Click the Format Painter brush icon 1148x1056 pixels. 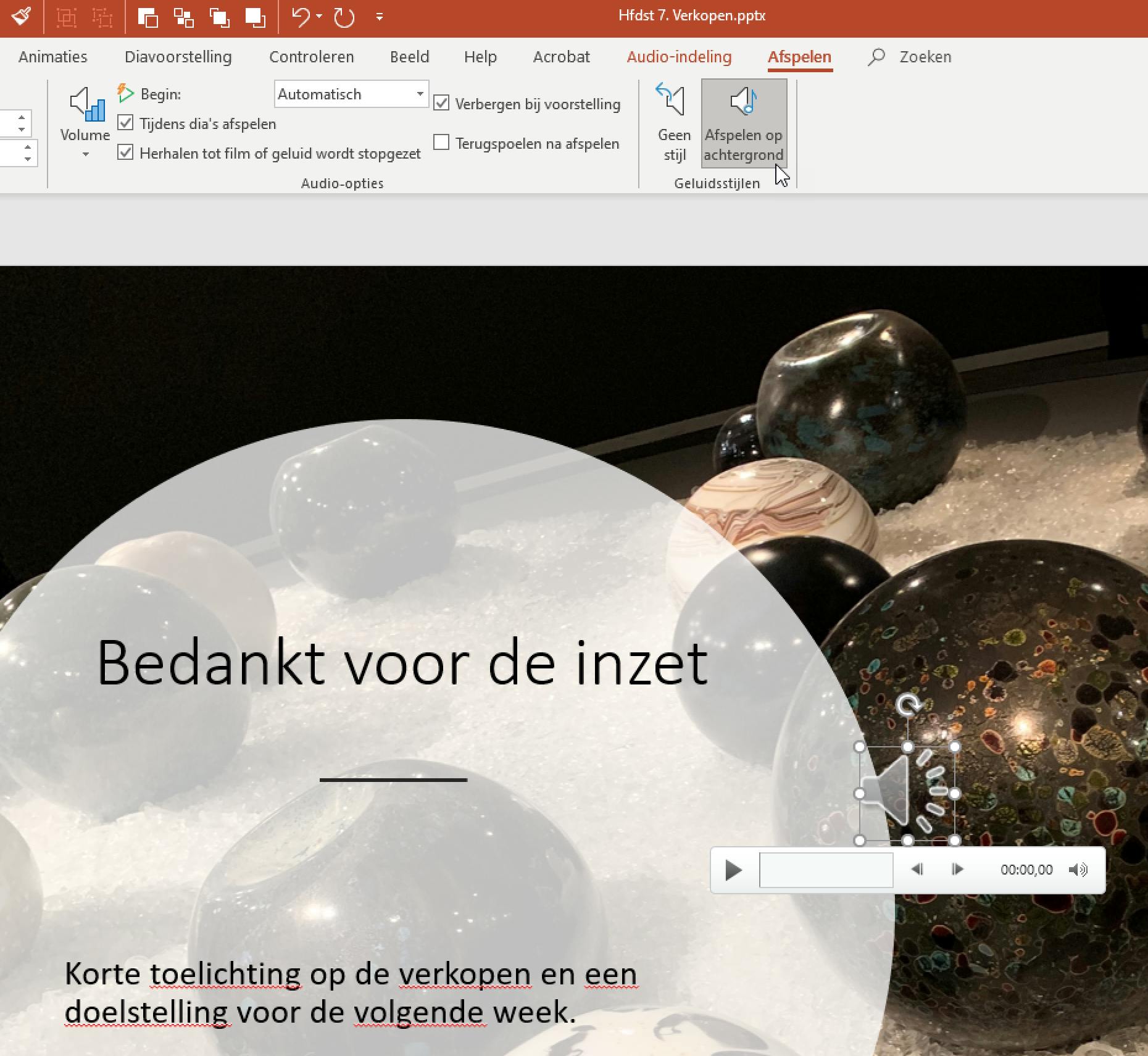(21, 16)
